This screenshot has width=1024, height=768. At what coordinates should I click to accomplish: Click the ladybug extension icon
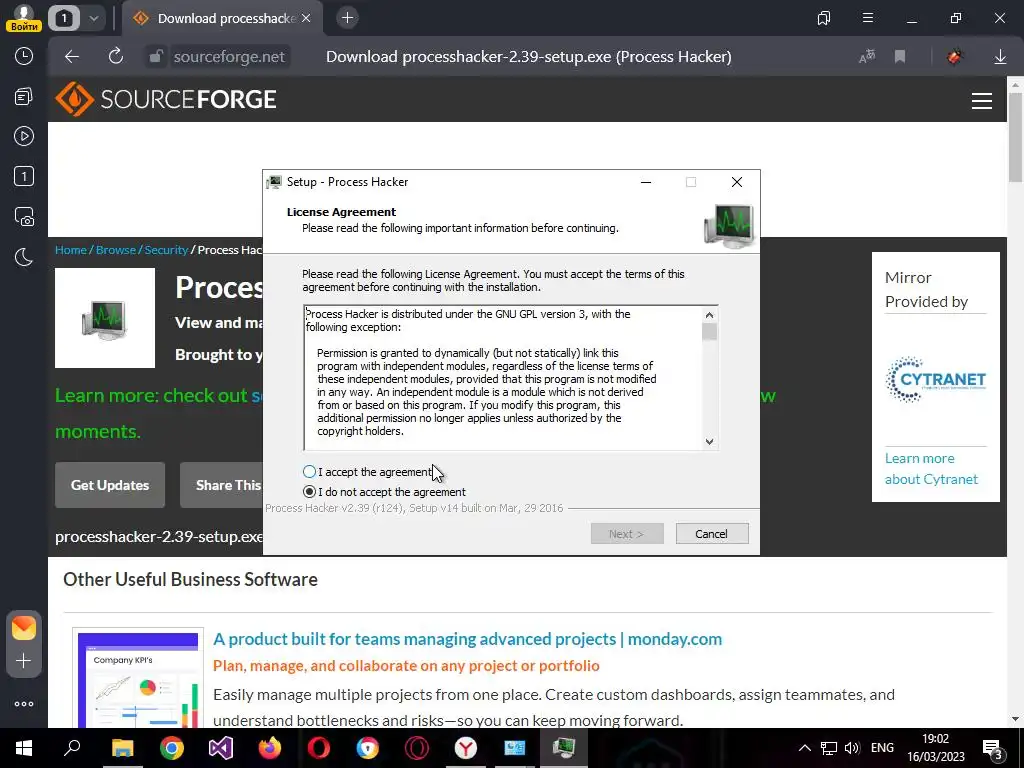click(x=954, y=57)
